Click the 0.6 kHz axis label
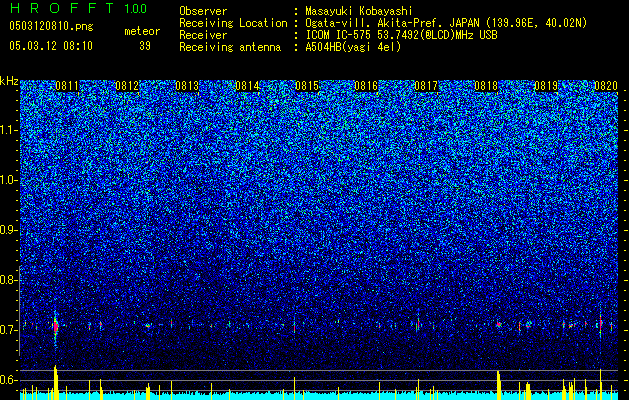This screenshot has height=400, width=629. 8,380
